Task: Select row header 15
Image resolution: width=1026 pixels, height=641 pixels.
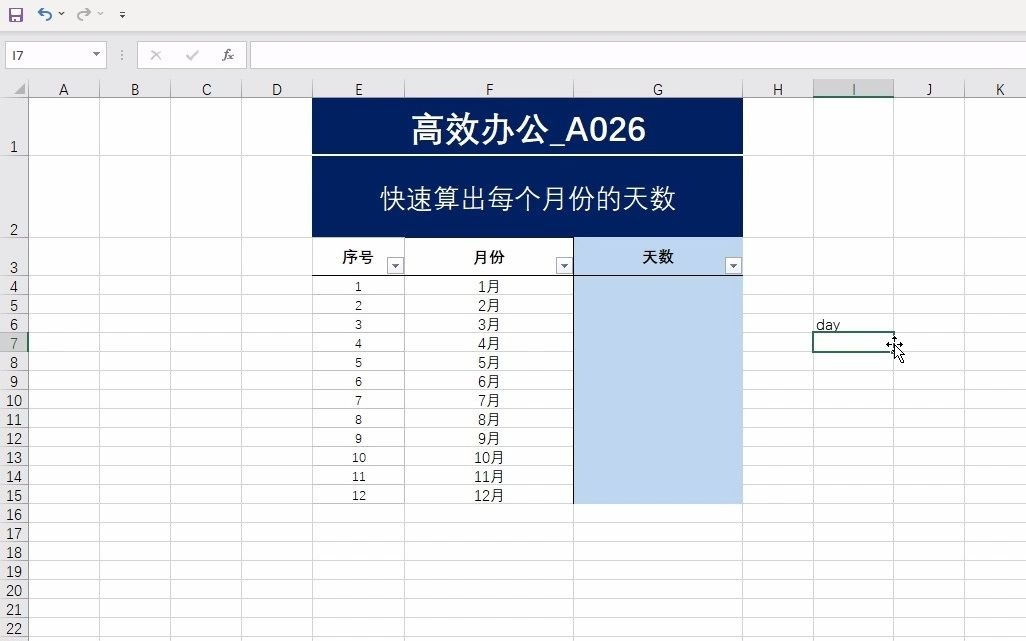Action: click(x=14, y=495)
